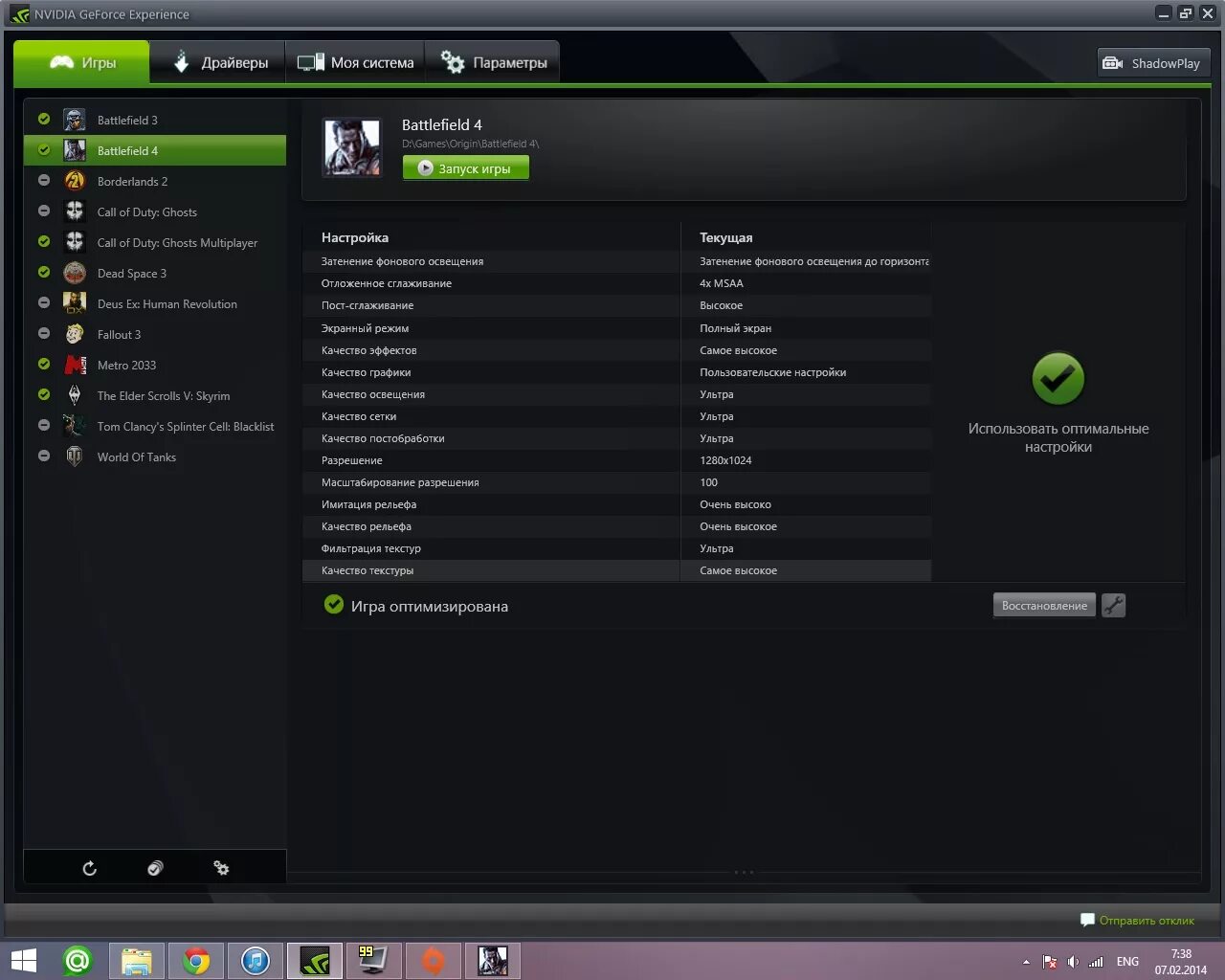Switch to the Игры tab
Viewport: 1225px width, 980px height.
pos(82,62)
